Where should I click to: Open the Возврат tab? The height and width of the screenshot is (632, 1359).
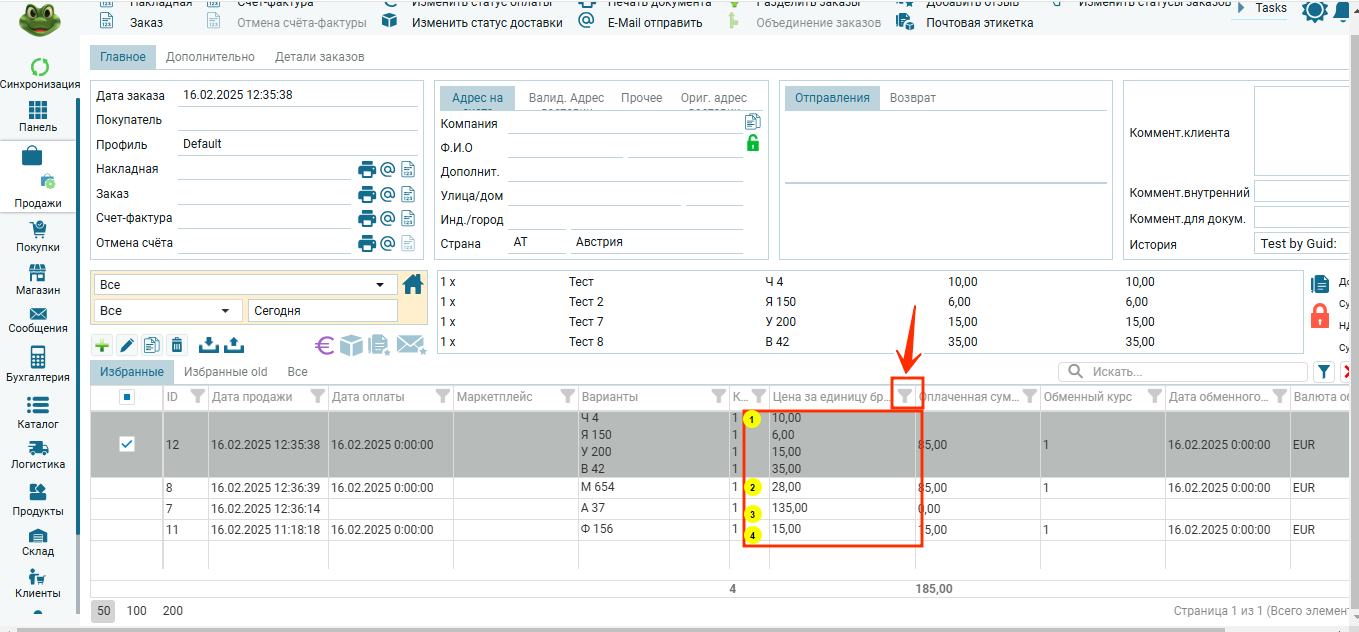912,98
